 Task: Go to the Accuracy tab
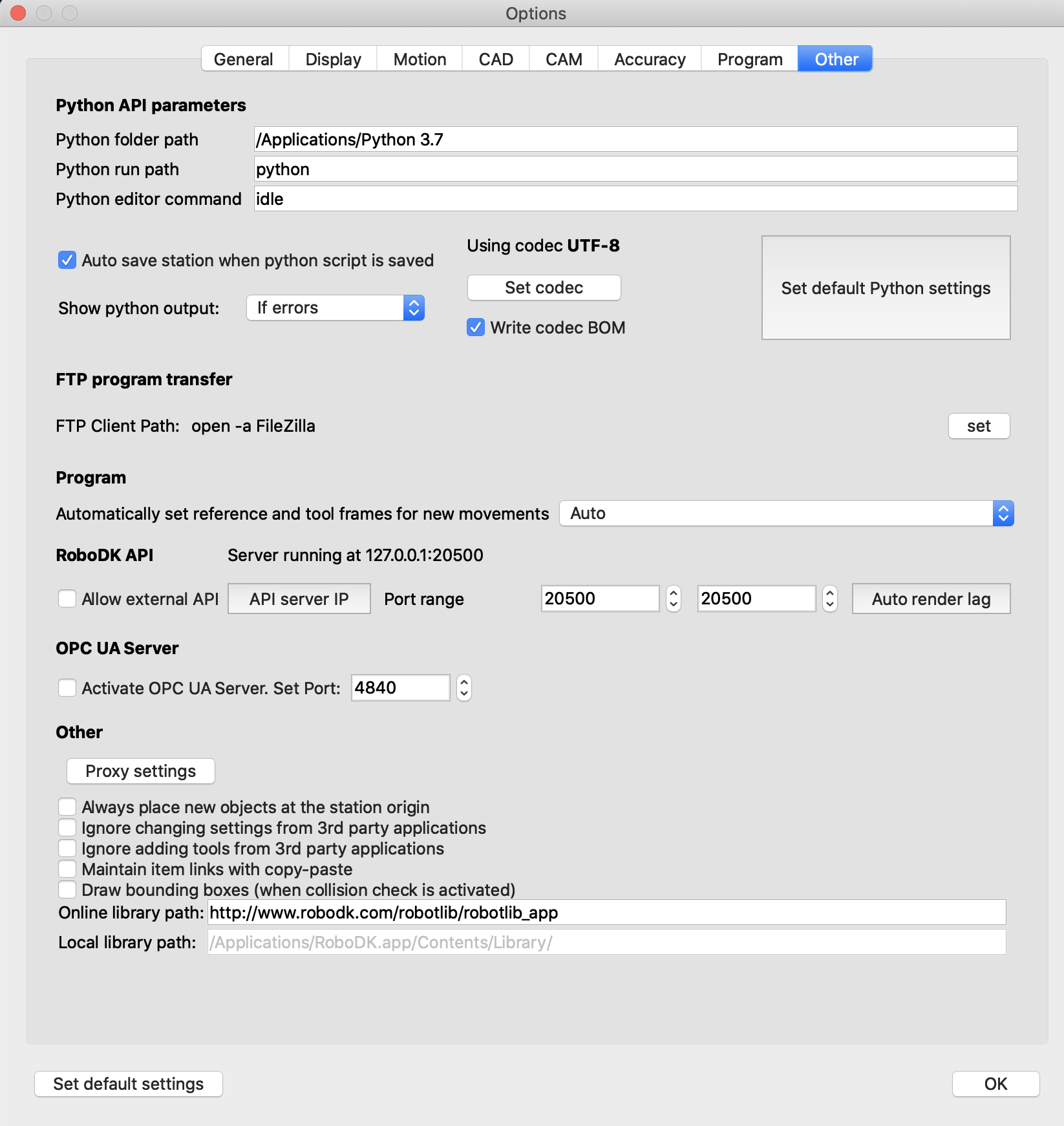[649, 59]
